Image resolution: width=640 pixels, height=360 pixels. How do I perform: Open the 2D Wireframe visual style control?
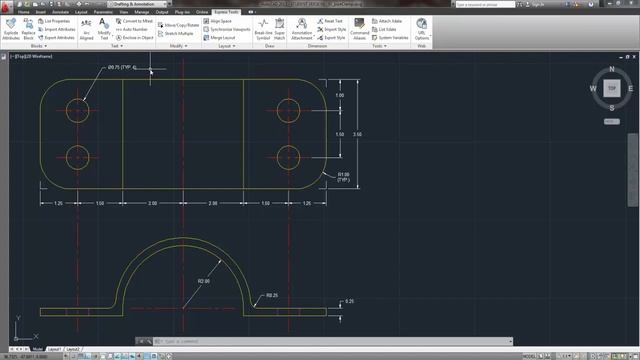(x=40, y=56)
